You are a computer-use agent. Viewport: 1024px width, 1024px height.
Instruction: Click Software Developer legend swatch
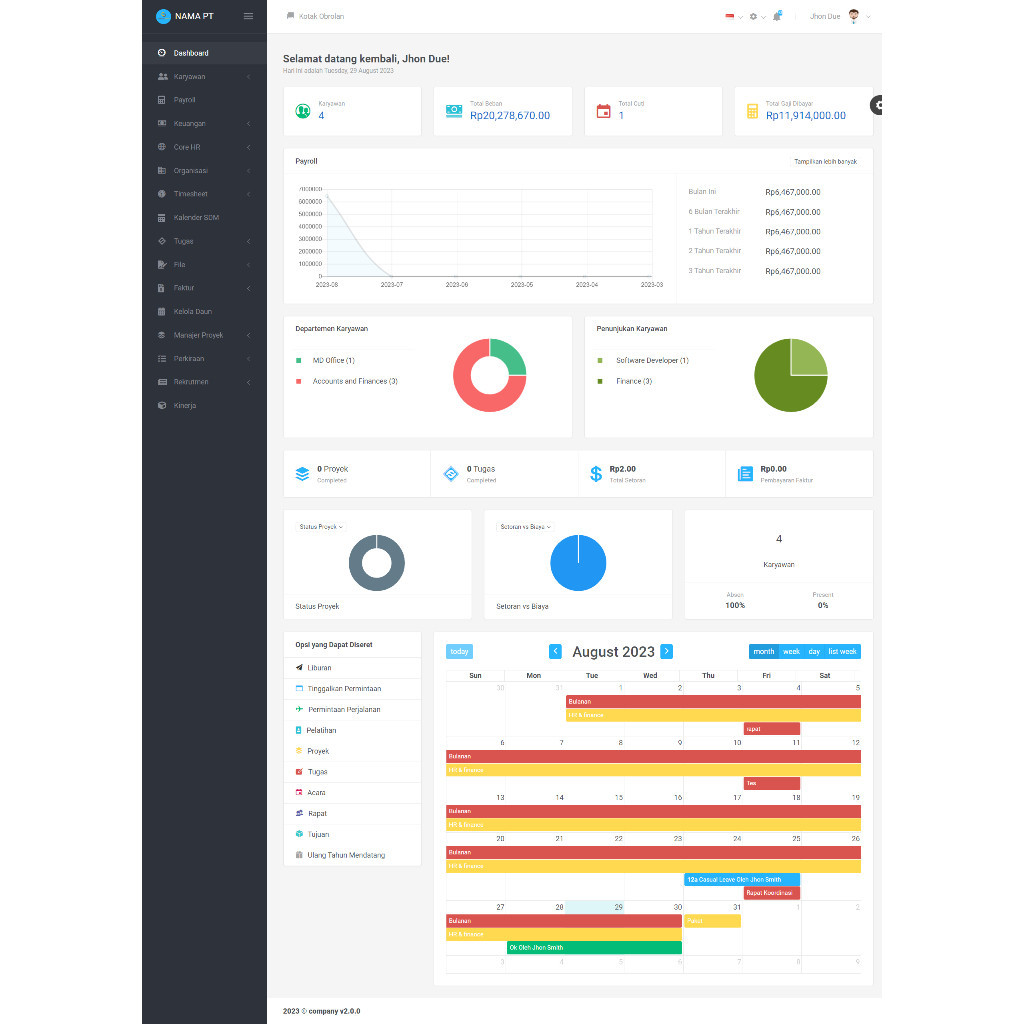600,360
